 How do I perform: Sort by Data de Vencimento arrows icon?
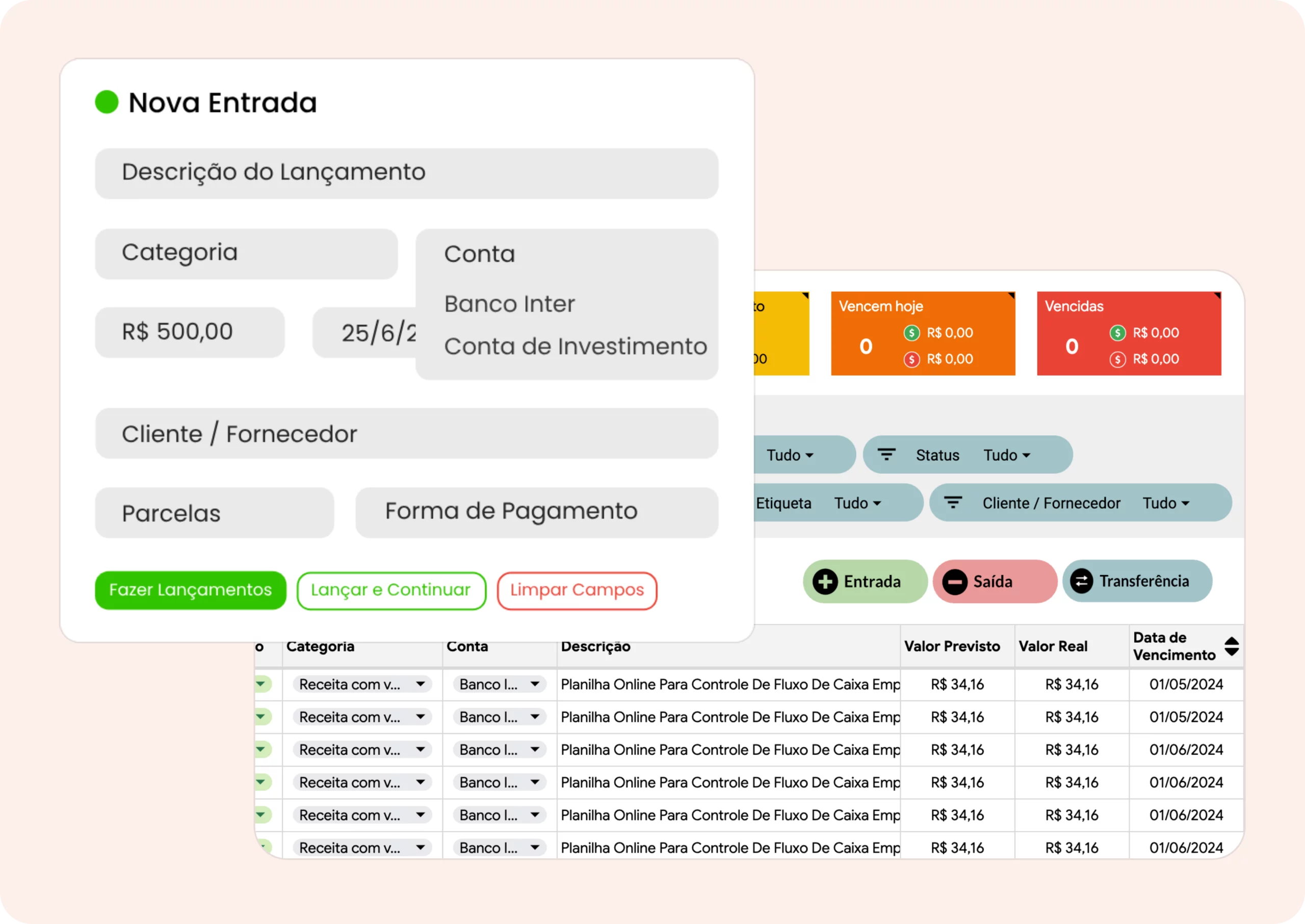(x=1232, y=646)
